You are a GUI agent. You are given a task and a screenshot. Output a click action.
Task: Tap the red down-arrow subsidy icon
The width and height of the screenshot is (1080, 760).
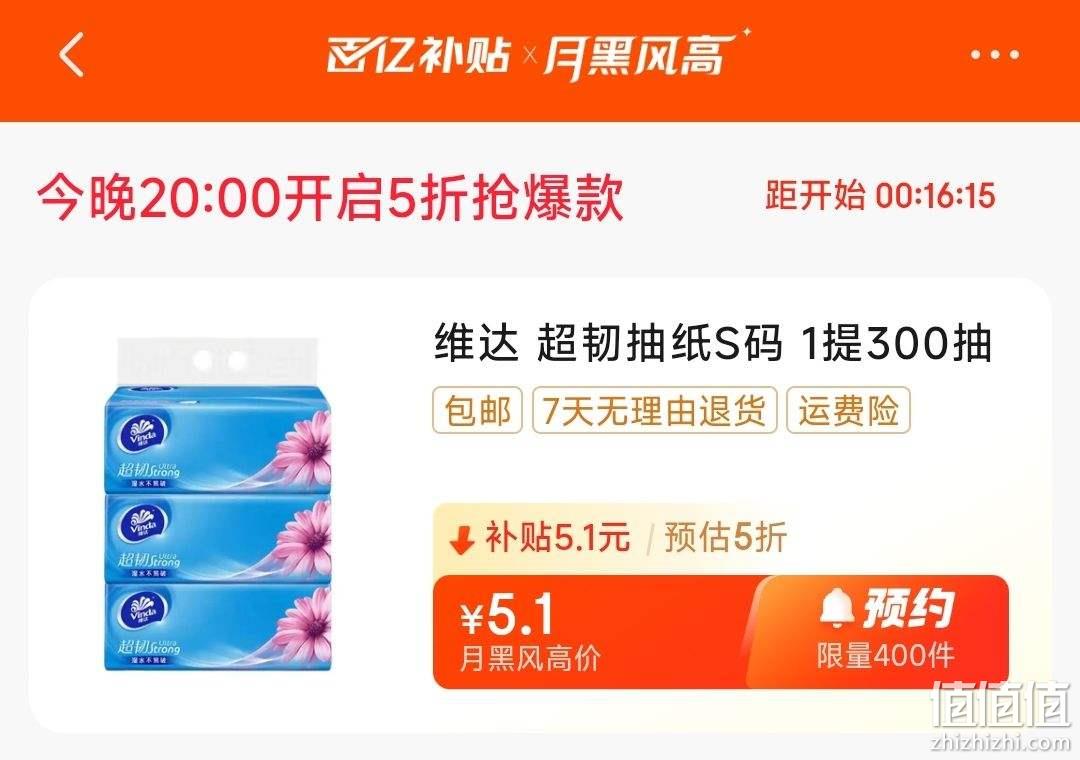[x=462, y=540]
